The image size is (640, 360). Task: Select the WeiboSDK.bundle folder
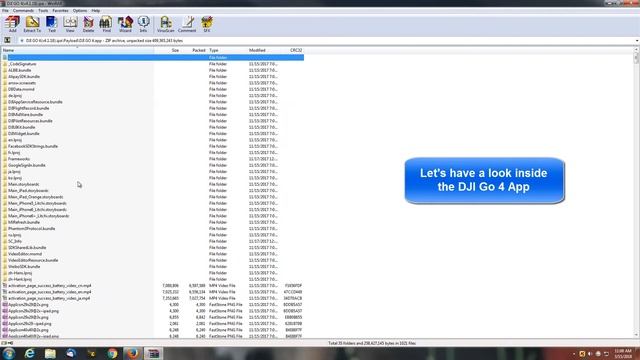tap(24, 267)
